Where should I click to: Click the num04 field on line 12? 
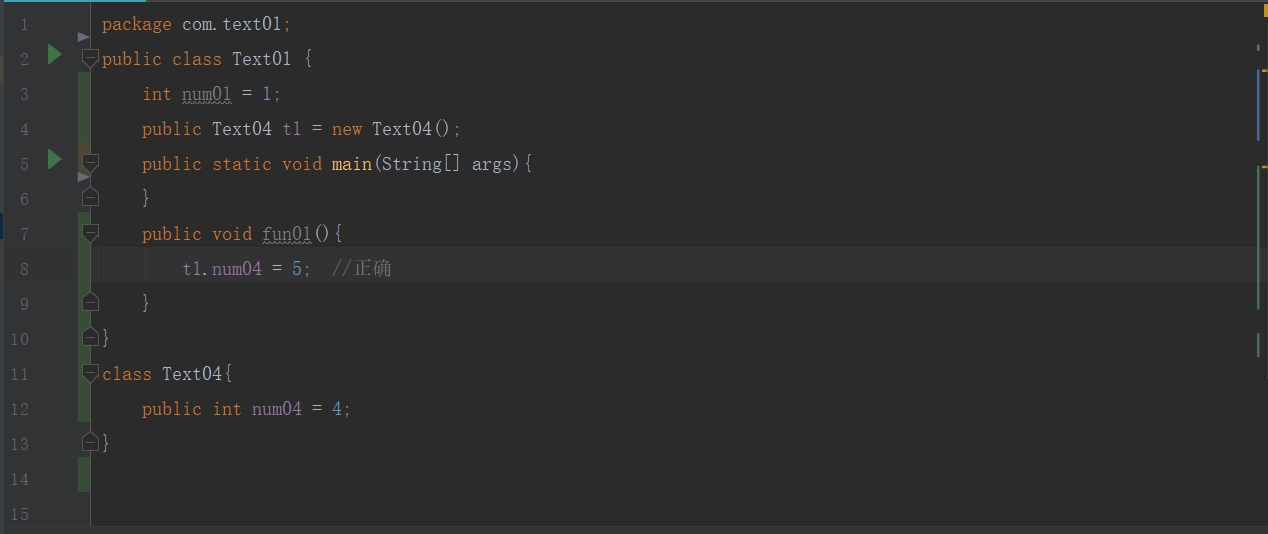[276, 409]
